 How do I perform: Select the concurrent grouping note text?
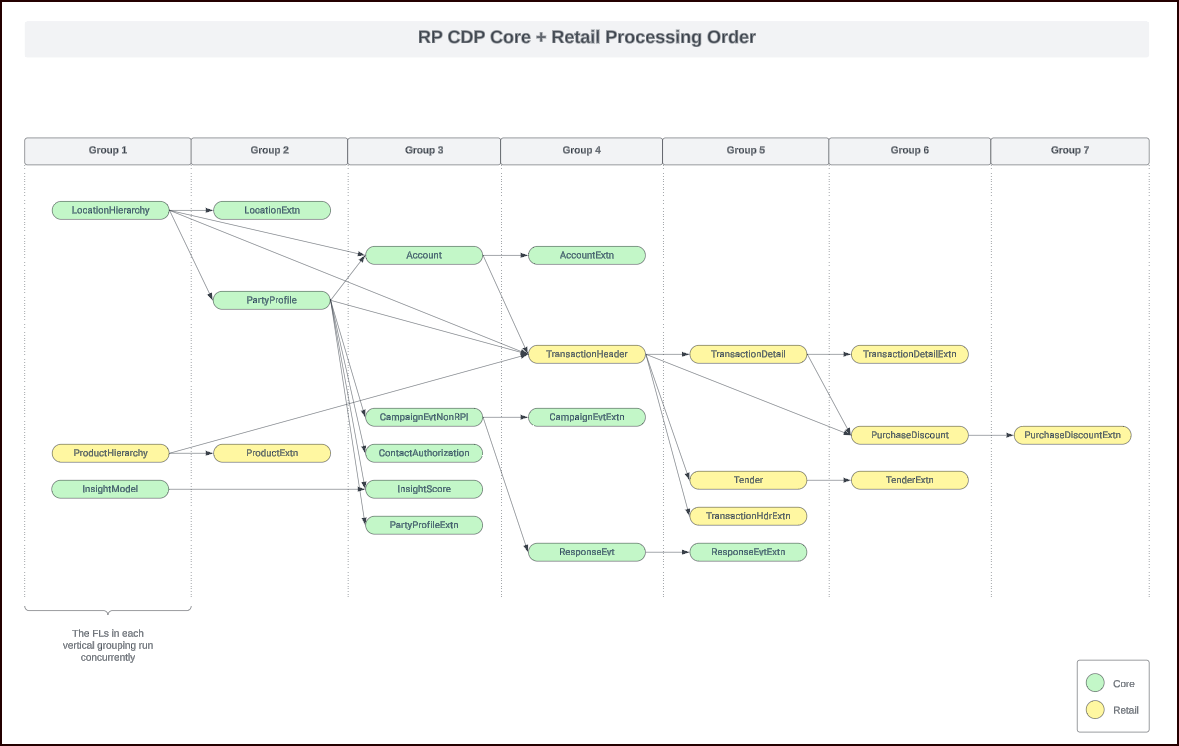[x=108, y=645]
